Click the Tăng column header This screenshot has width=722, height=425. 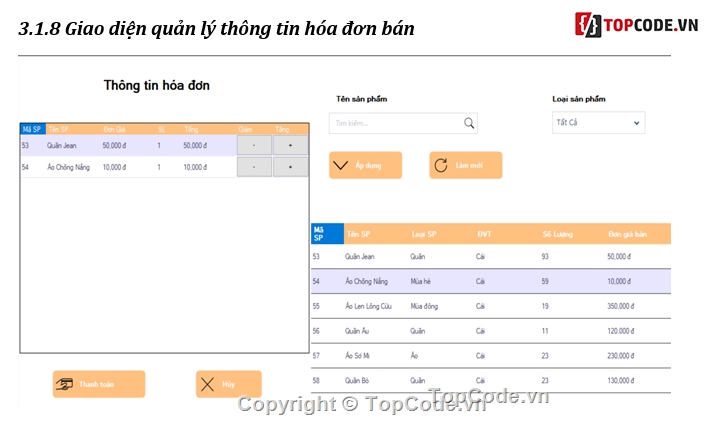282,129
